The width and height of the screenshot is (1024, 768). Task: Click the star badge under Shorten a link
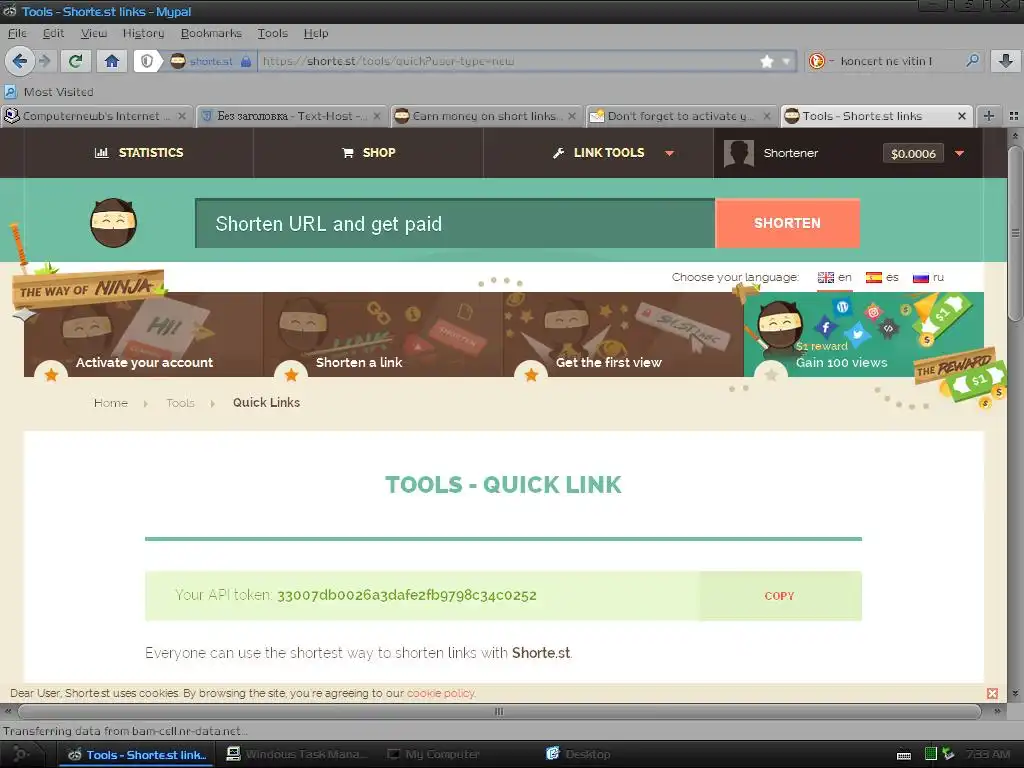point(291,374)
